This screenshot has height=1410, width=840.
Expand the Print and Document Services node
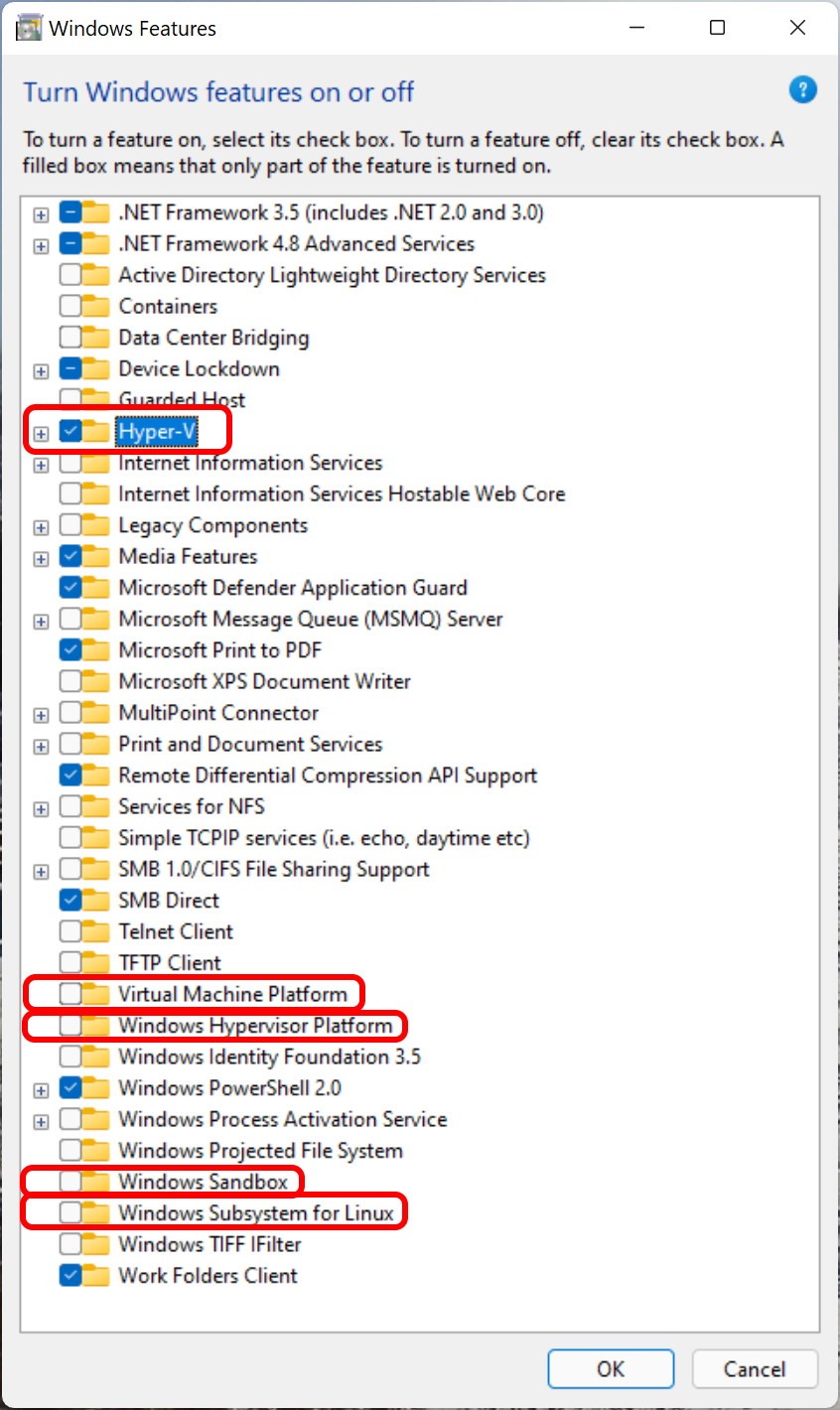(x=41, y=746)
